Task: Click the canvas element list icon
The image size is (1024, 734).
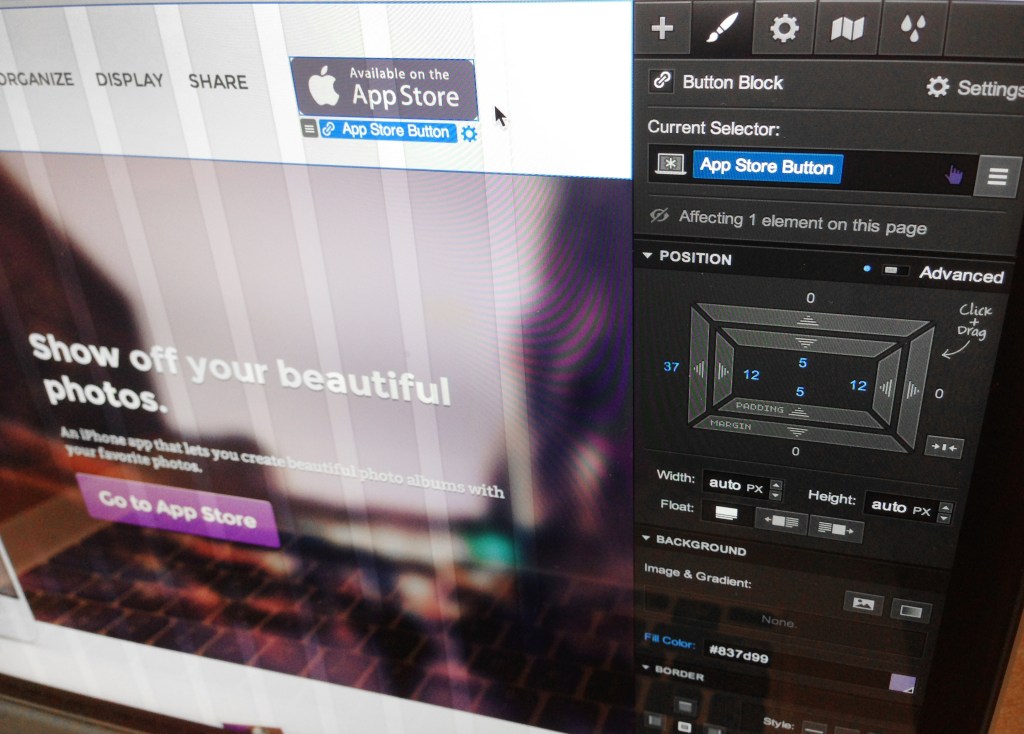Action: point(310,129)
